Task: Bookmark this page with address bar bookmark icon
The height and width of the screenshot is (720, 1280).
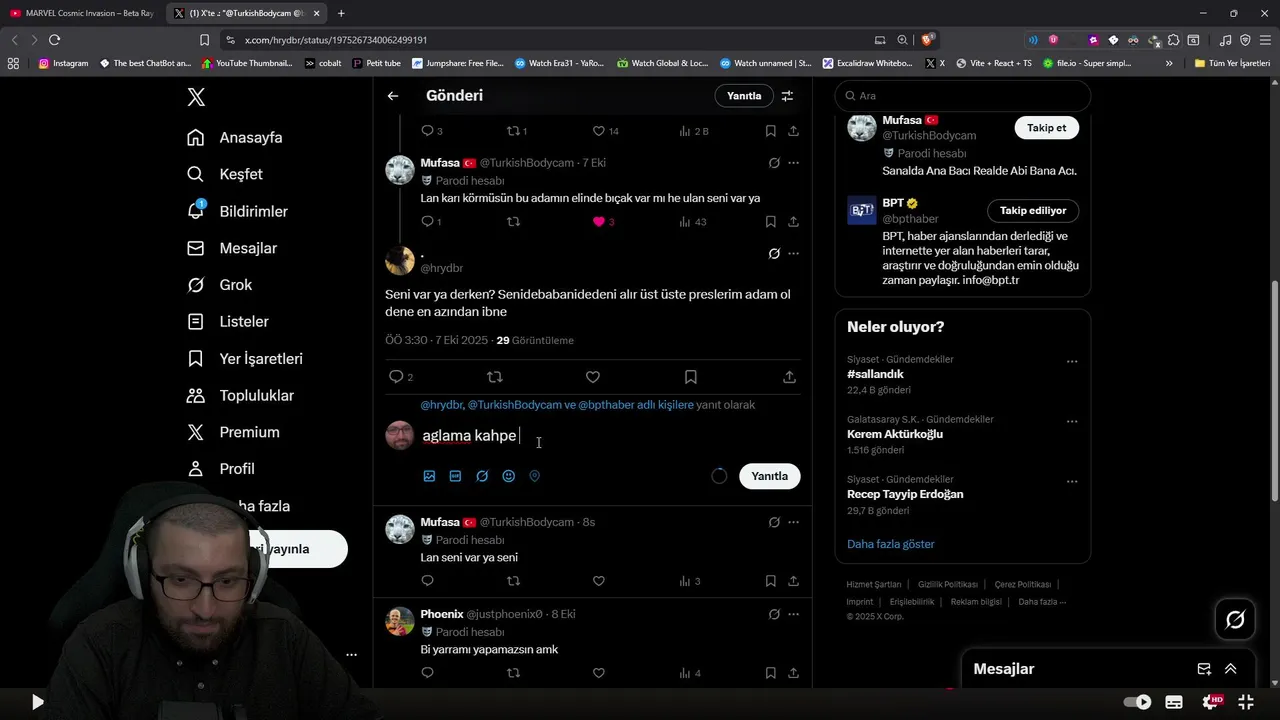Action: [204, 40]
